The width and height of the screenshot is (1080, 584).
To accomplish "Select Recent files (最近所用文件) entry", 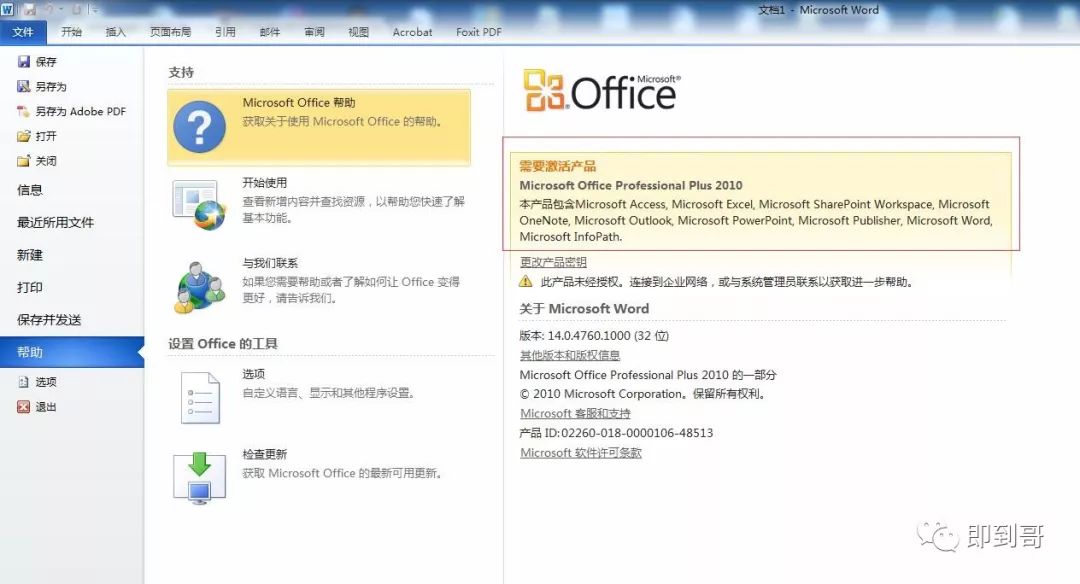I will [x=55, y=222].
